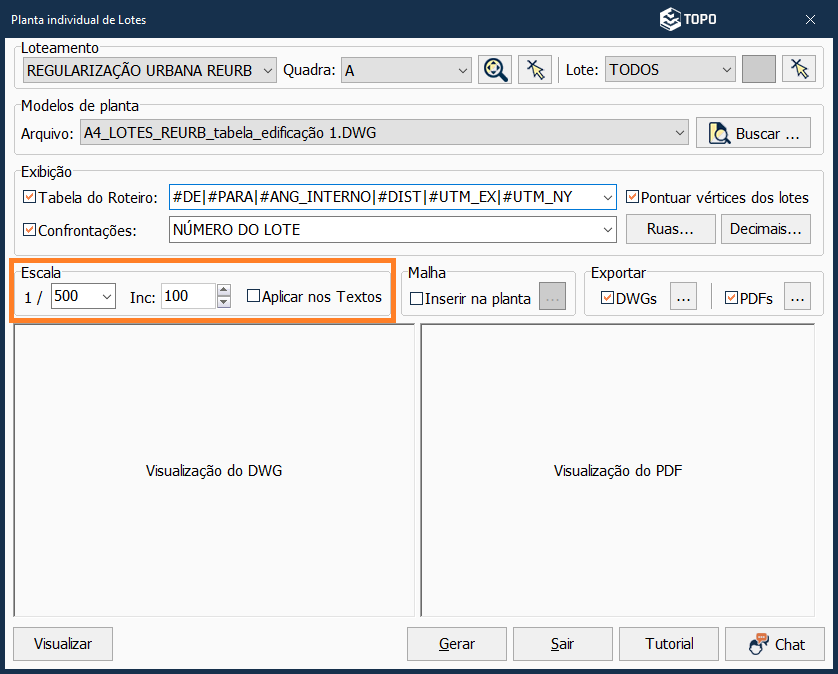Enable Aplicar nos Textos checkbox

click(x=253, y=296)
